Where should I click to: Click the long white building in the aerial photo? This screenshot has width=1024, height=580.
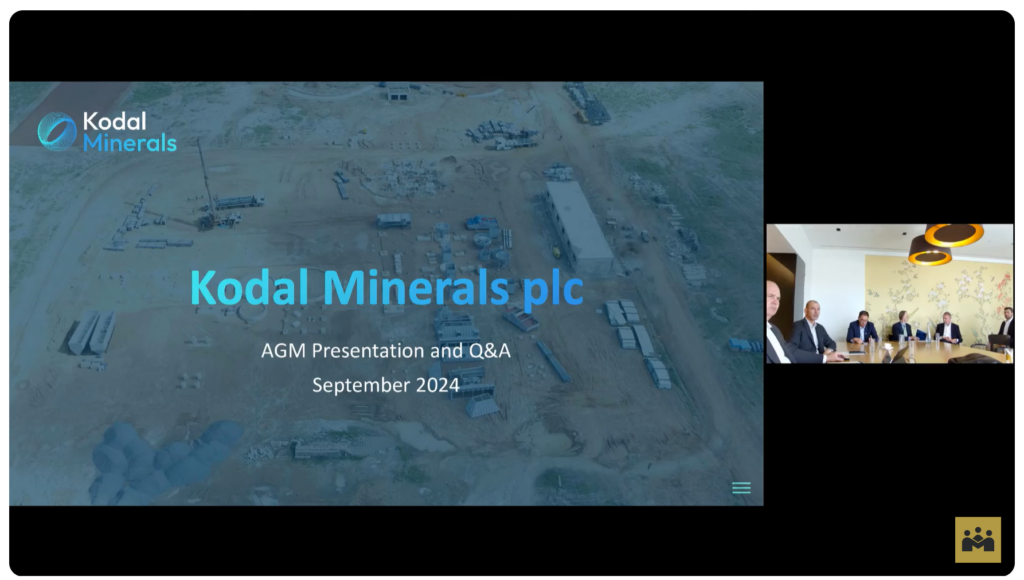tap(578, 227)
